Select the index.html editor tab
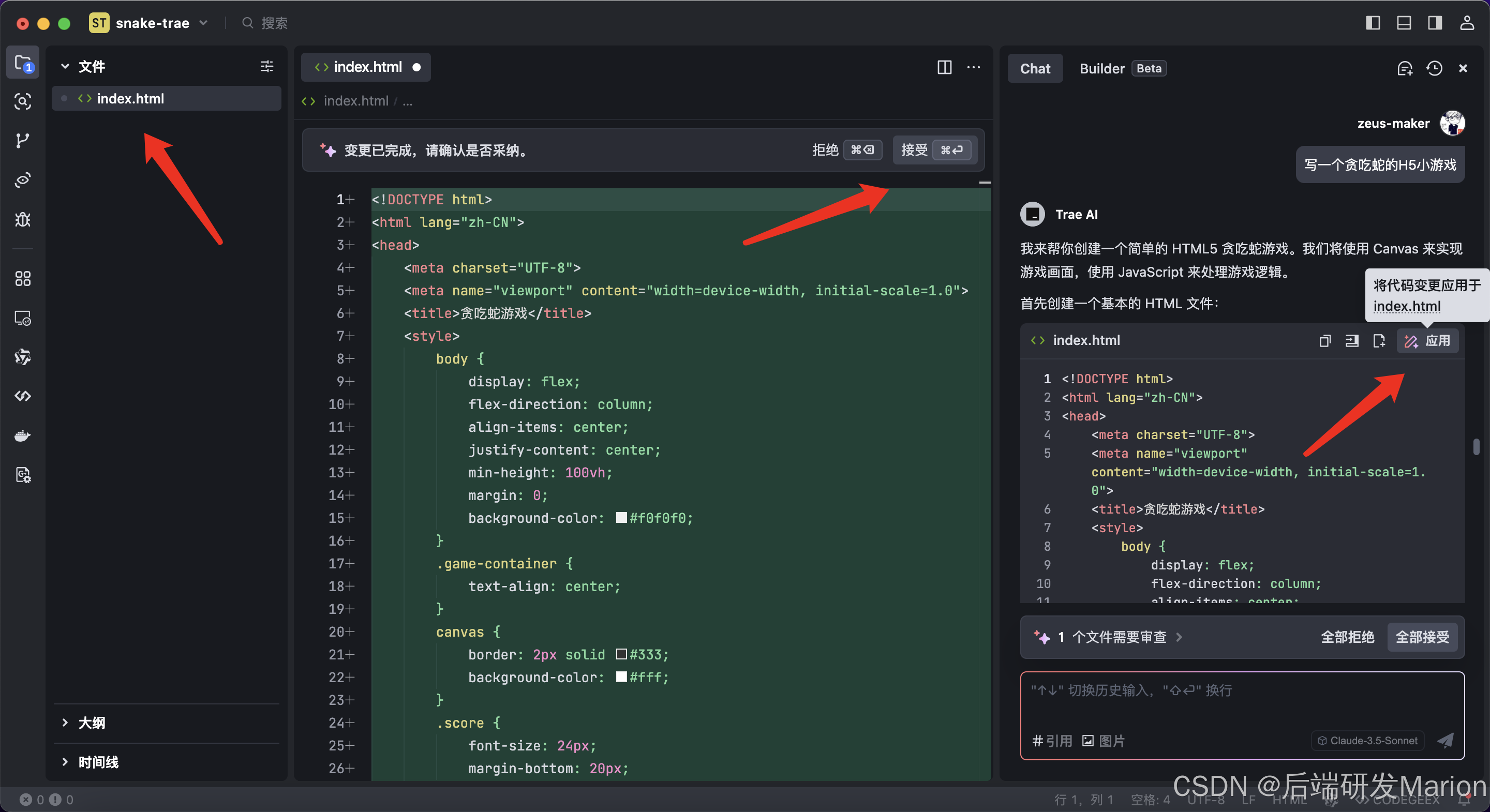The image size is (1490, 812). click(367, 67)
